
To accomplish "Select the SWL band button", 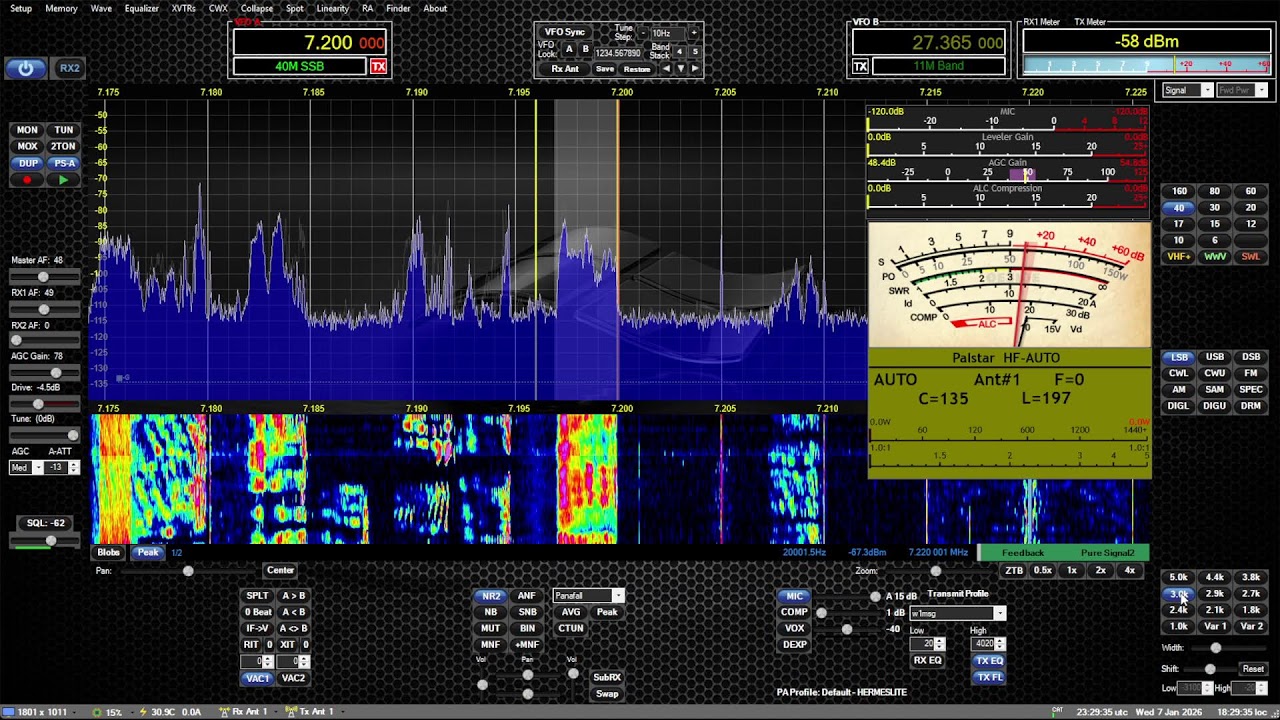I will click(1251, 256).
